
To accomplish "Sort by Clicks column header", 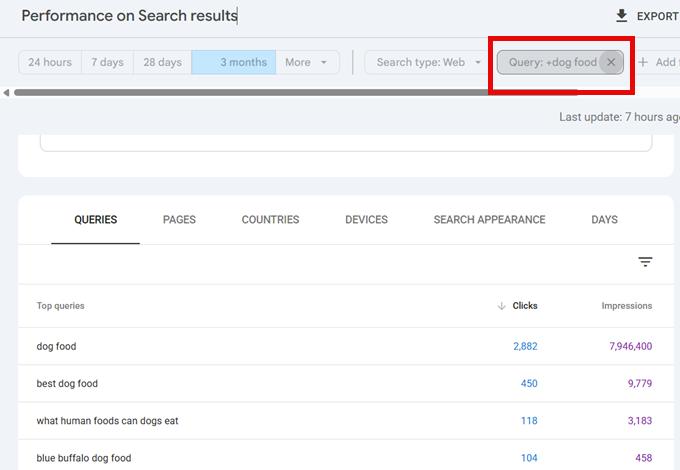I will [x=525, y=306].
